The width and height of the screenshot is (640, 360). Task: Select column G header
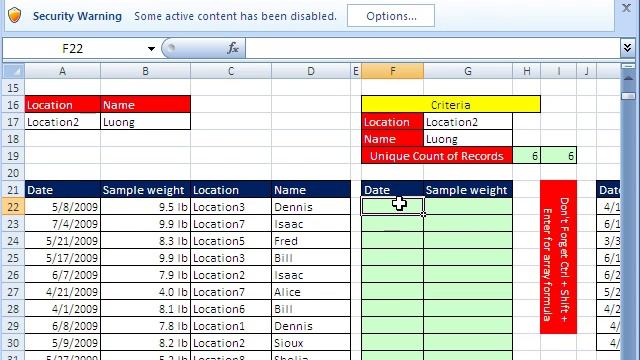pos(468,71)
